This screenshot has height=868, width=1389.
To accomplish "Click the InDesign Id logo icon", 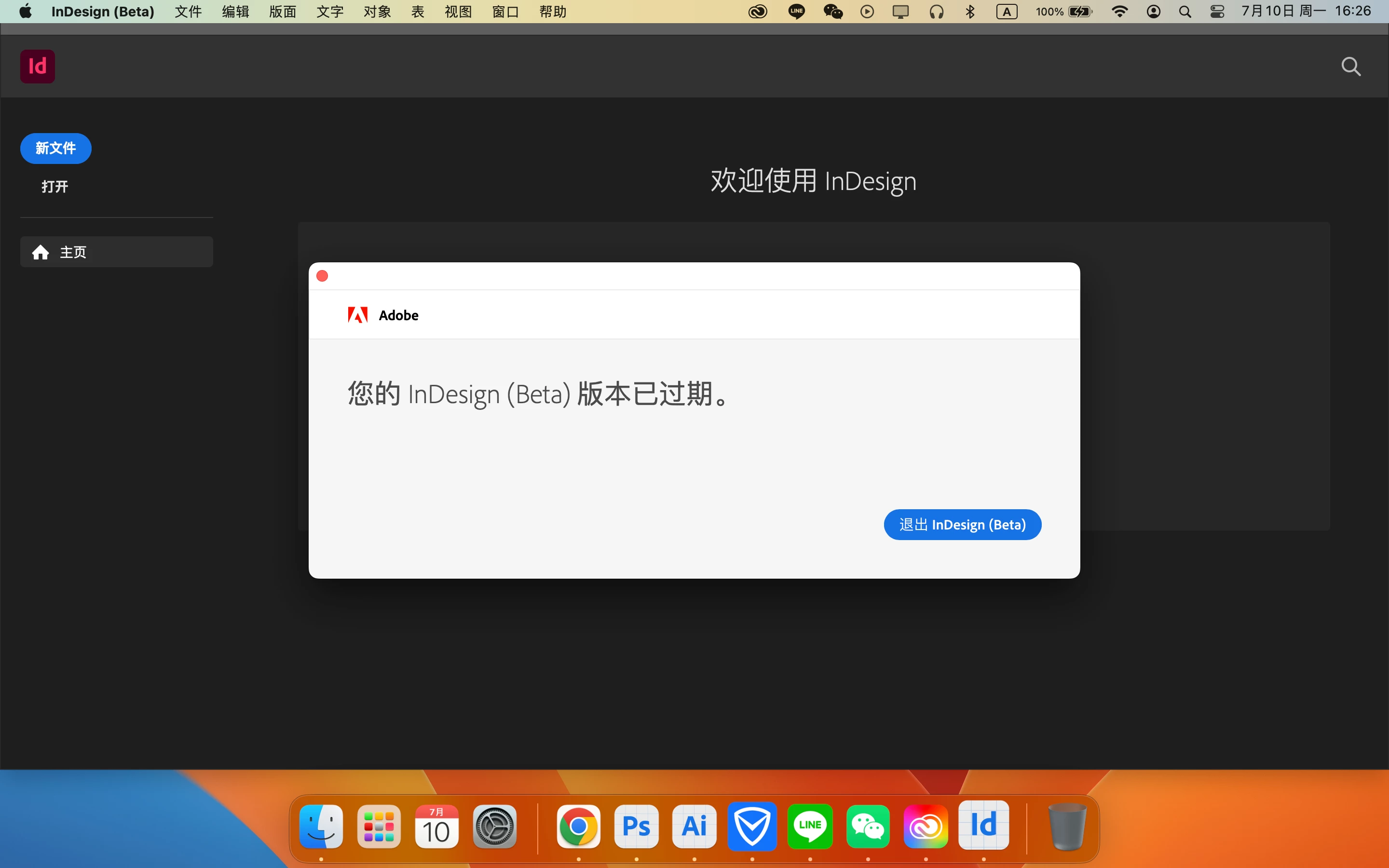I will click(x=37, y=67).
